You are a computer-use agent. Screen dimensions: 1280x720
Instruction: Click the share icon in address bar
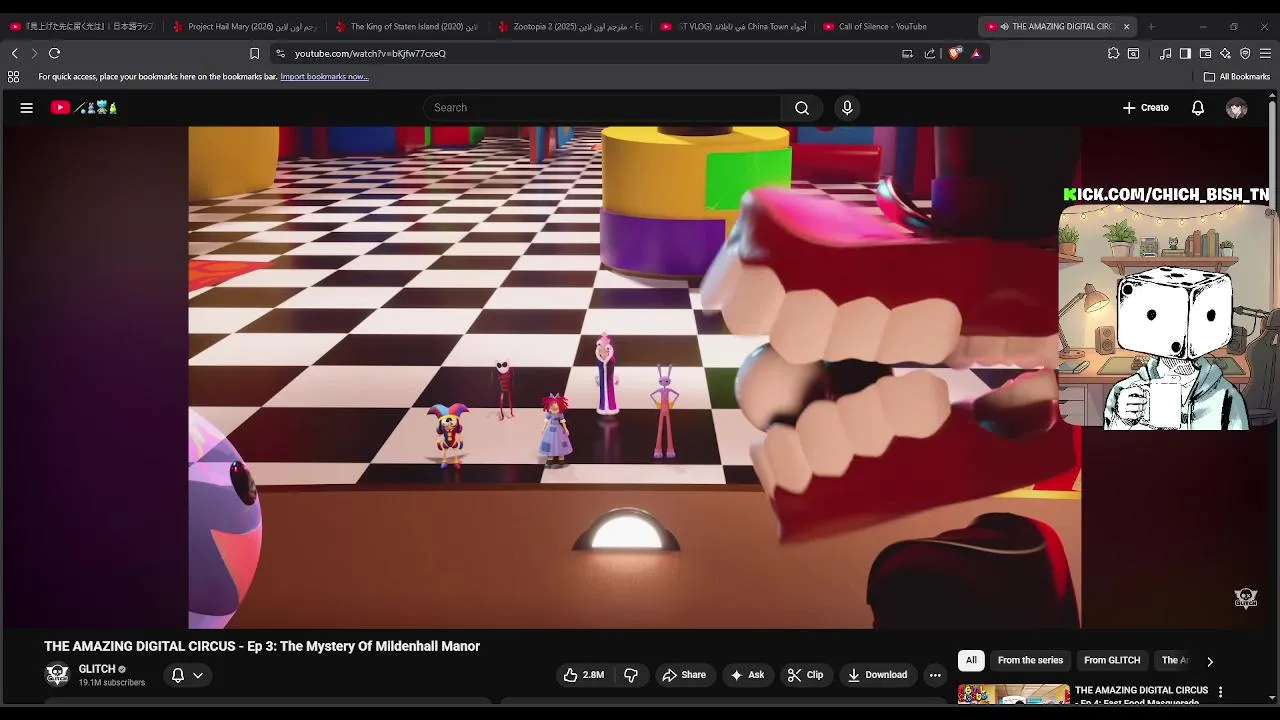930,54
